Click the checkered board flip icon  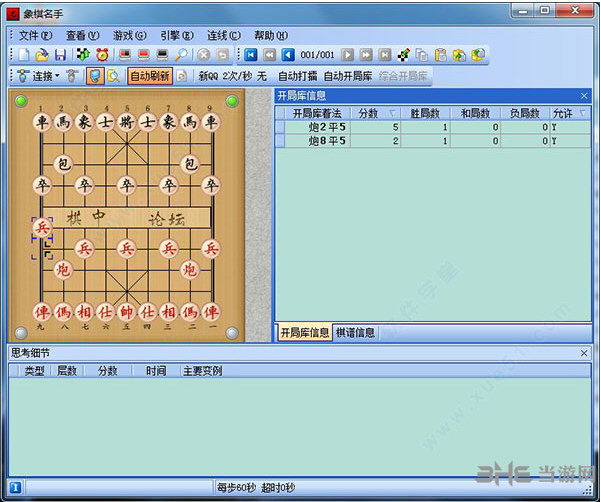pos(83,55)
